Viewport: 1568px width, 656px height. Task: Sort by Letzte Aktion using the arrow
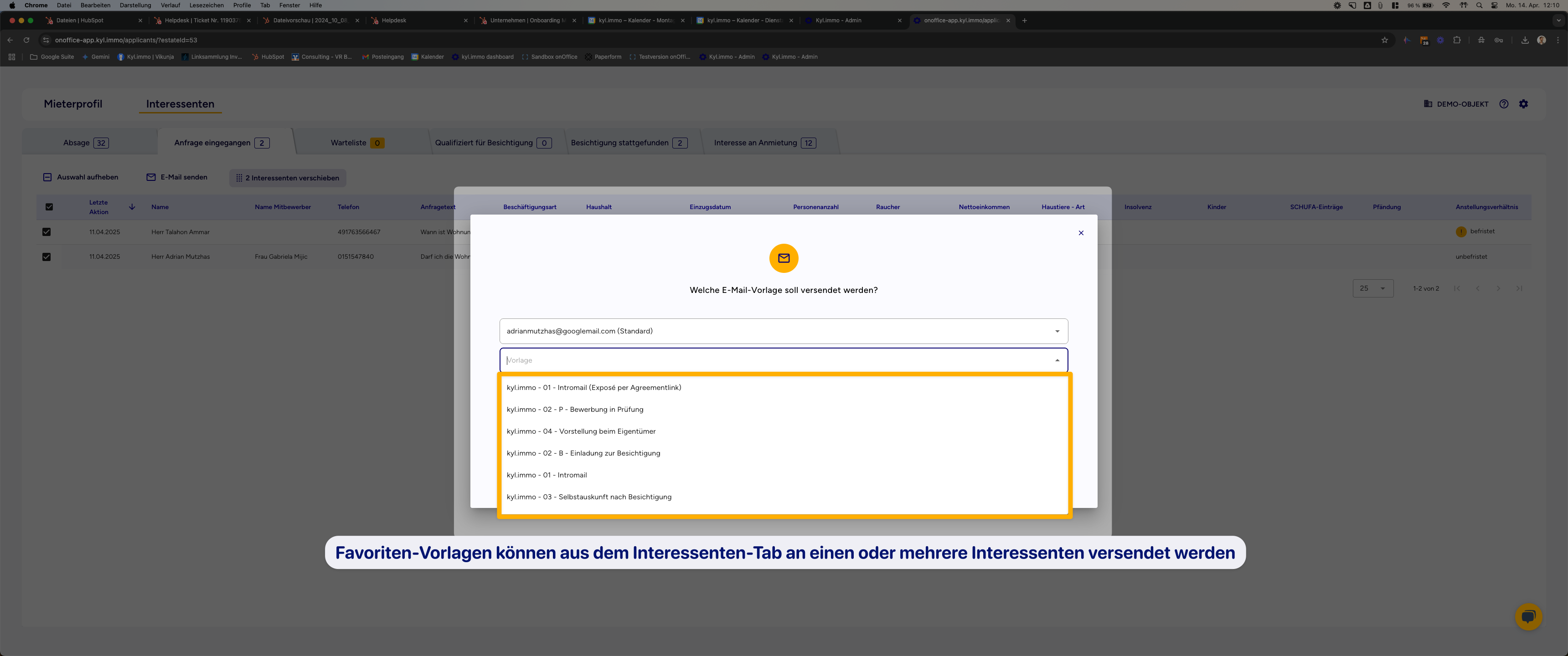(131, 207)
